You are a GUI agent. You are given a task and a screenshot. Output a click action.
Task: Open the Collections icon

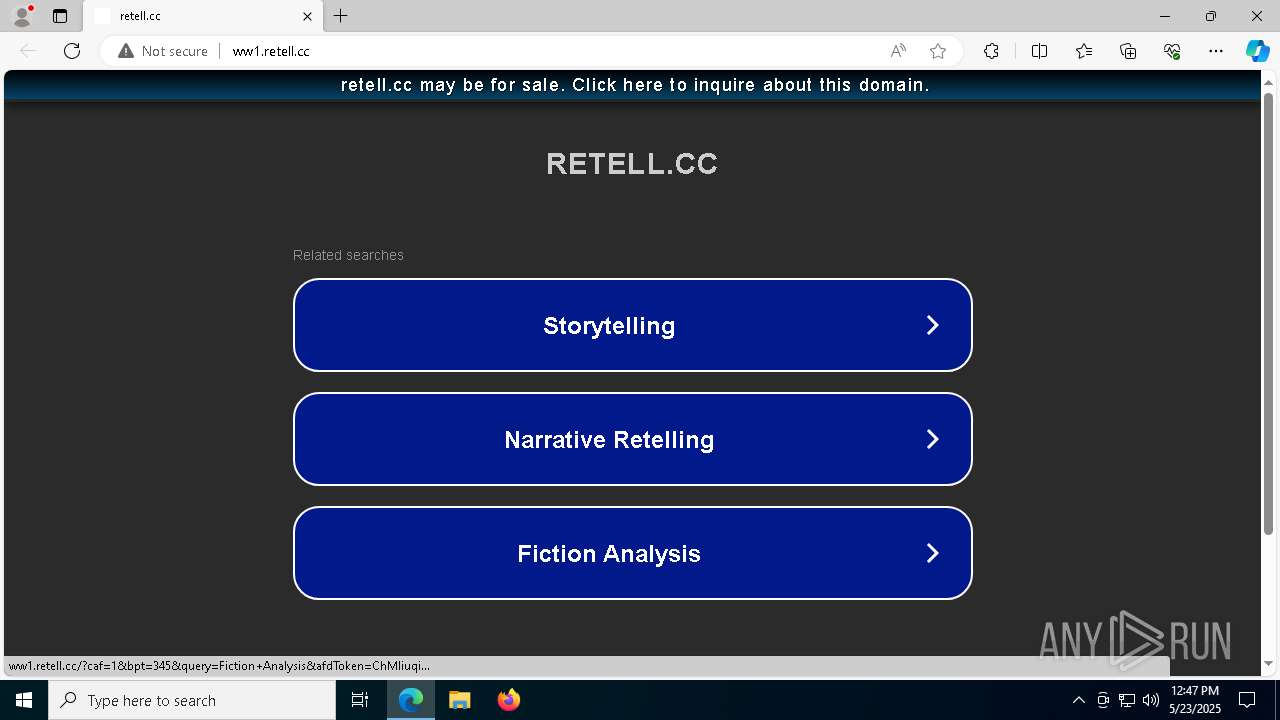1128,51
